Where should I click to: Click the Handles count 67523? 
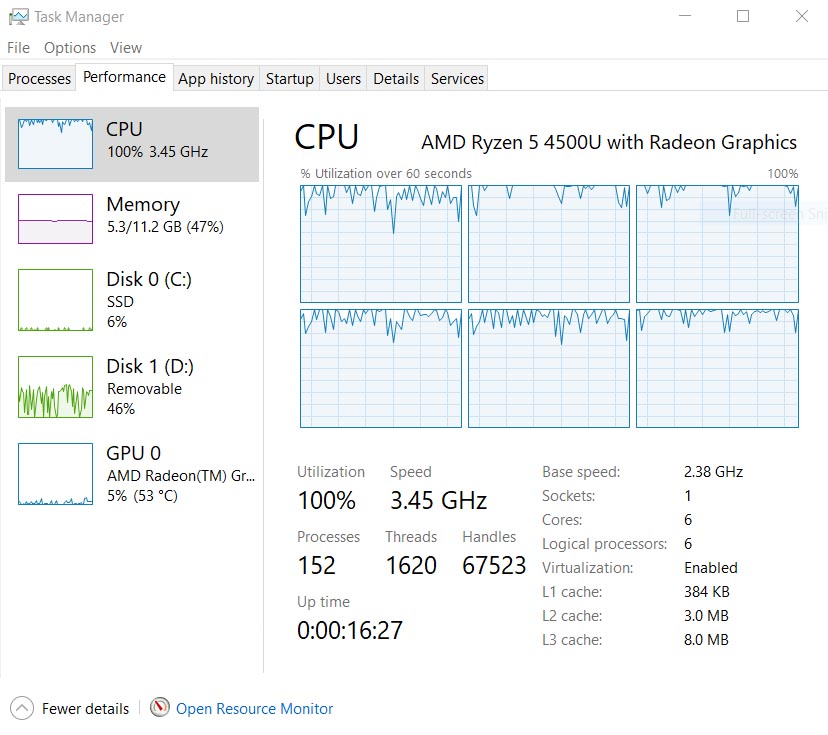click(494, 566)
